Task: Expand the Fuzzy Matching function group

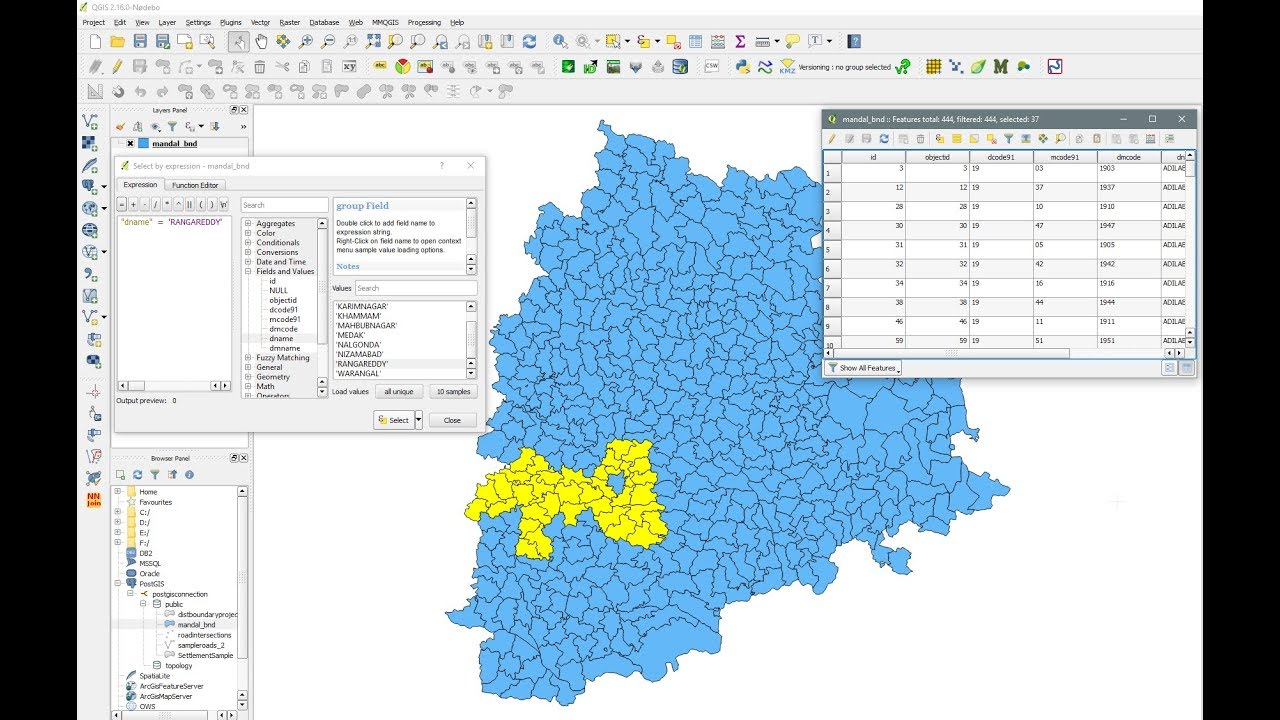Action: 247,357
